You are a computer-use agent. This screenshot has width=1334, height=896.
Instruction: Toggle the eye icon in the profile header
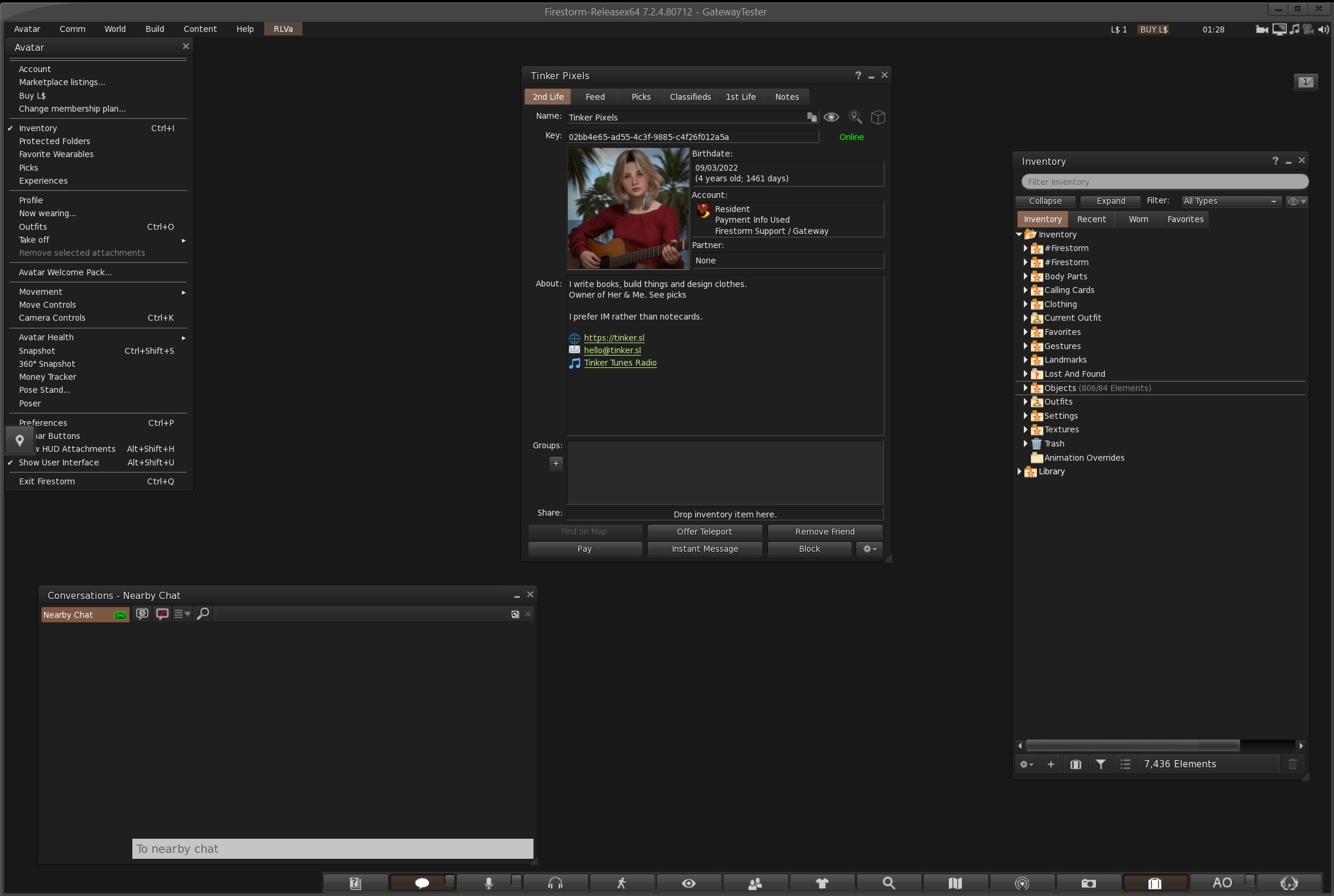coord(831,117)
